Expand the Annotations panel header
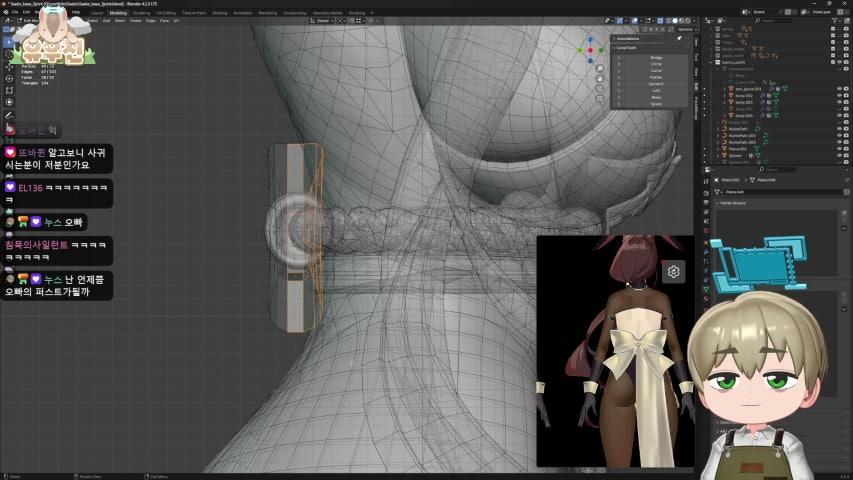The width and height of the screenshot is (853, 480). click(627, 39)
